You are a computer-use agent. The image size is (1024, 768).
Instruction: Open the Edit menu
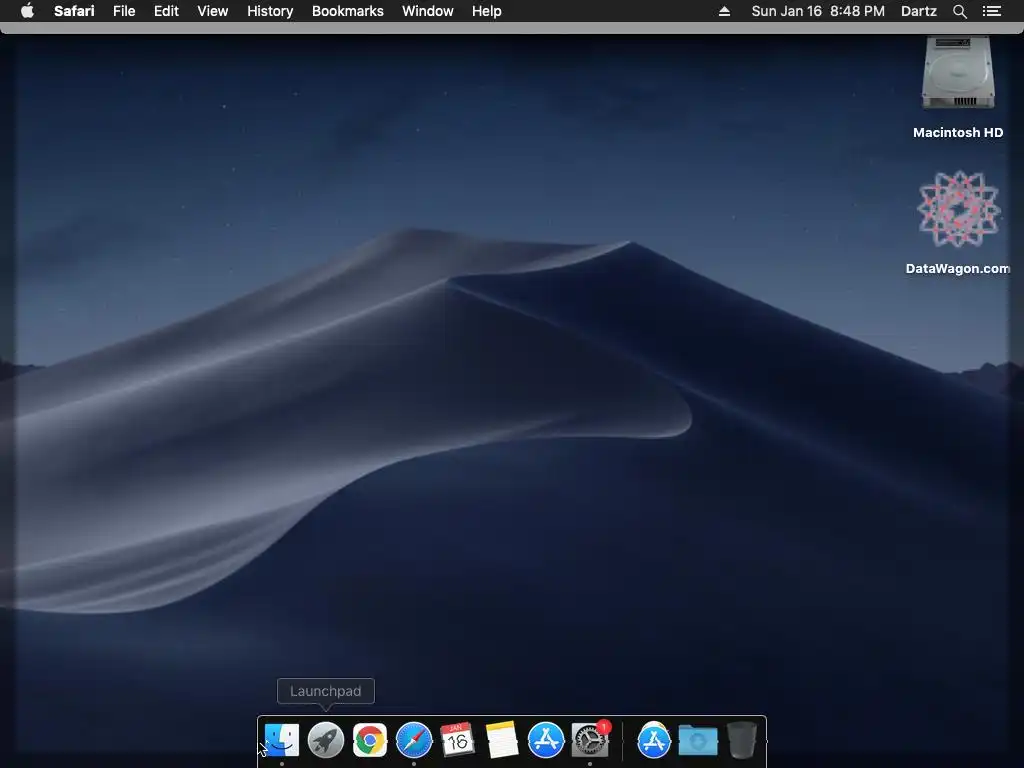pos(166,11)
